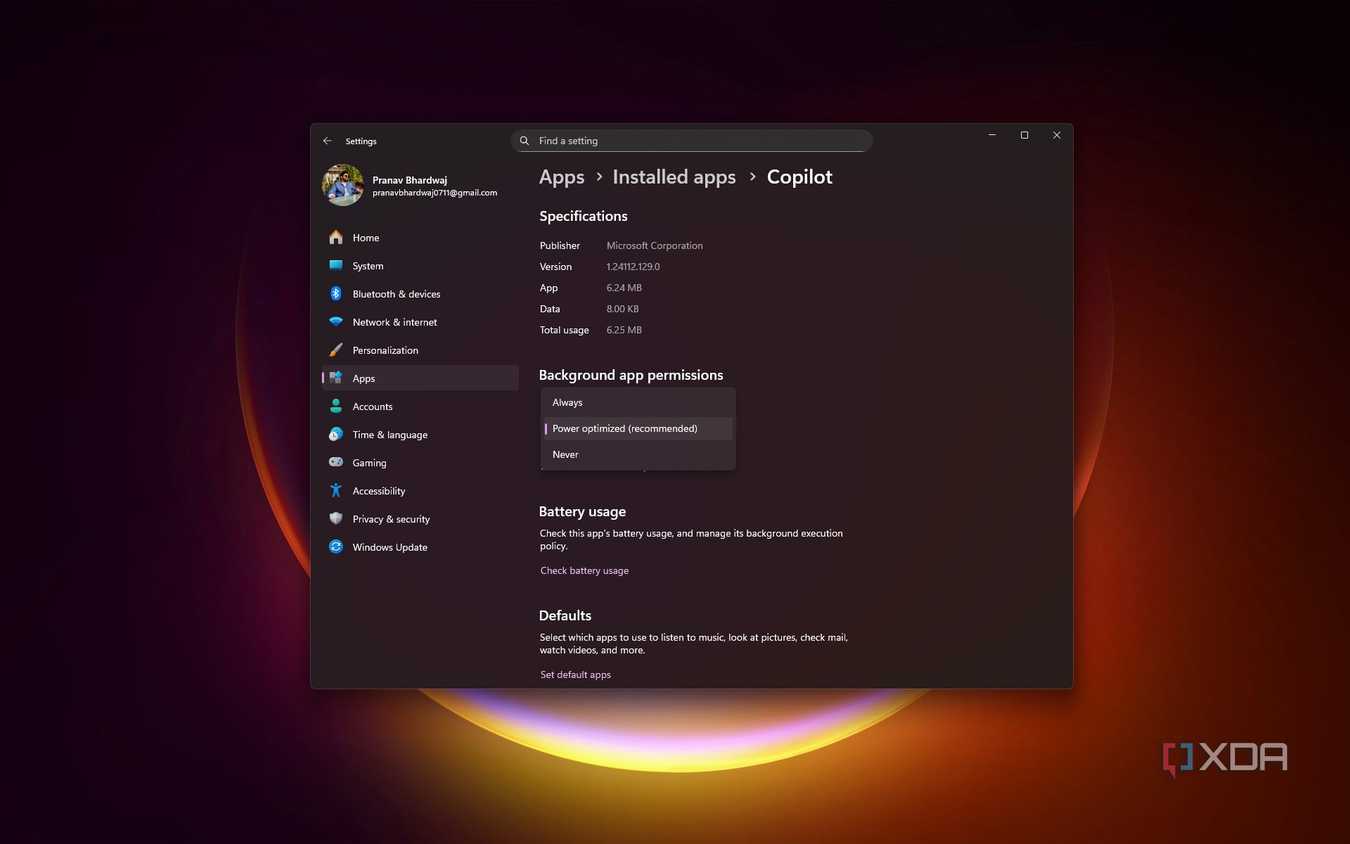Click the Gaming controller icon

click(336, 463)
